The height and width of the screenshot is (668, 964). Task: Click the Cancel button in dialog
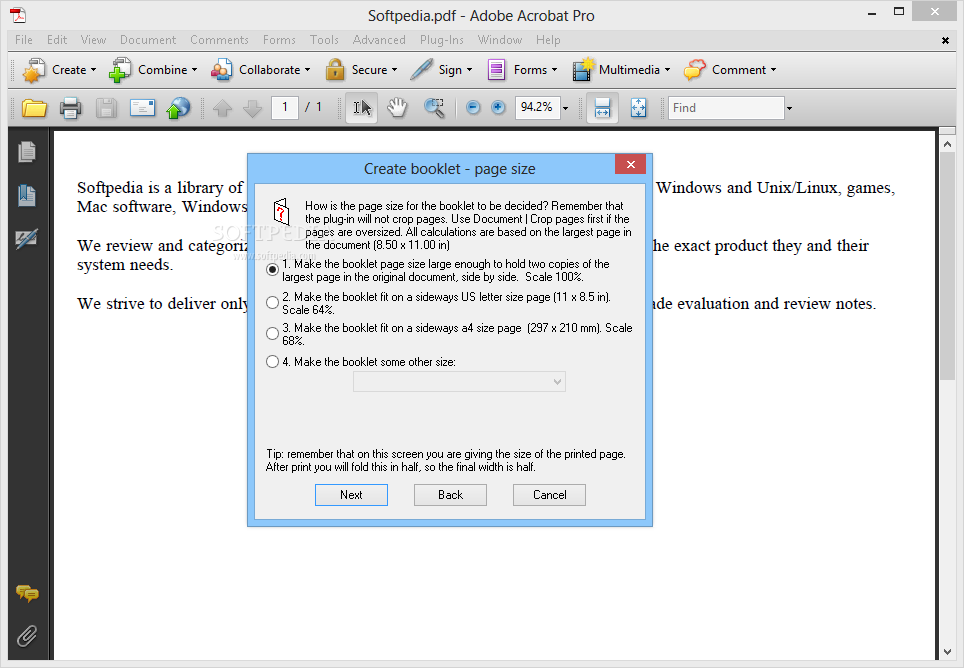coord(549,495)
